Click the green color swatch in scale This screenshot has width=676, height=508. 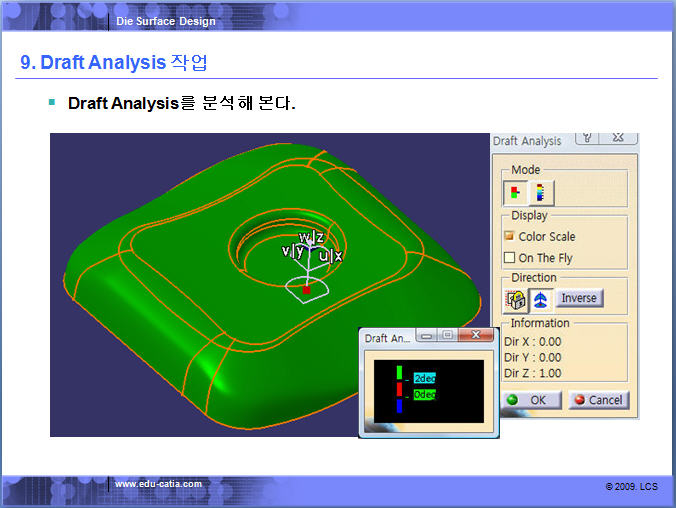(399, 373)
